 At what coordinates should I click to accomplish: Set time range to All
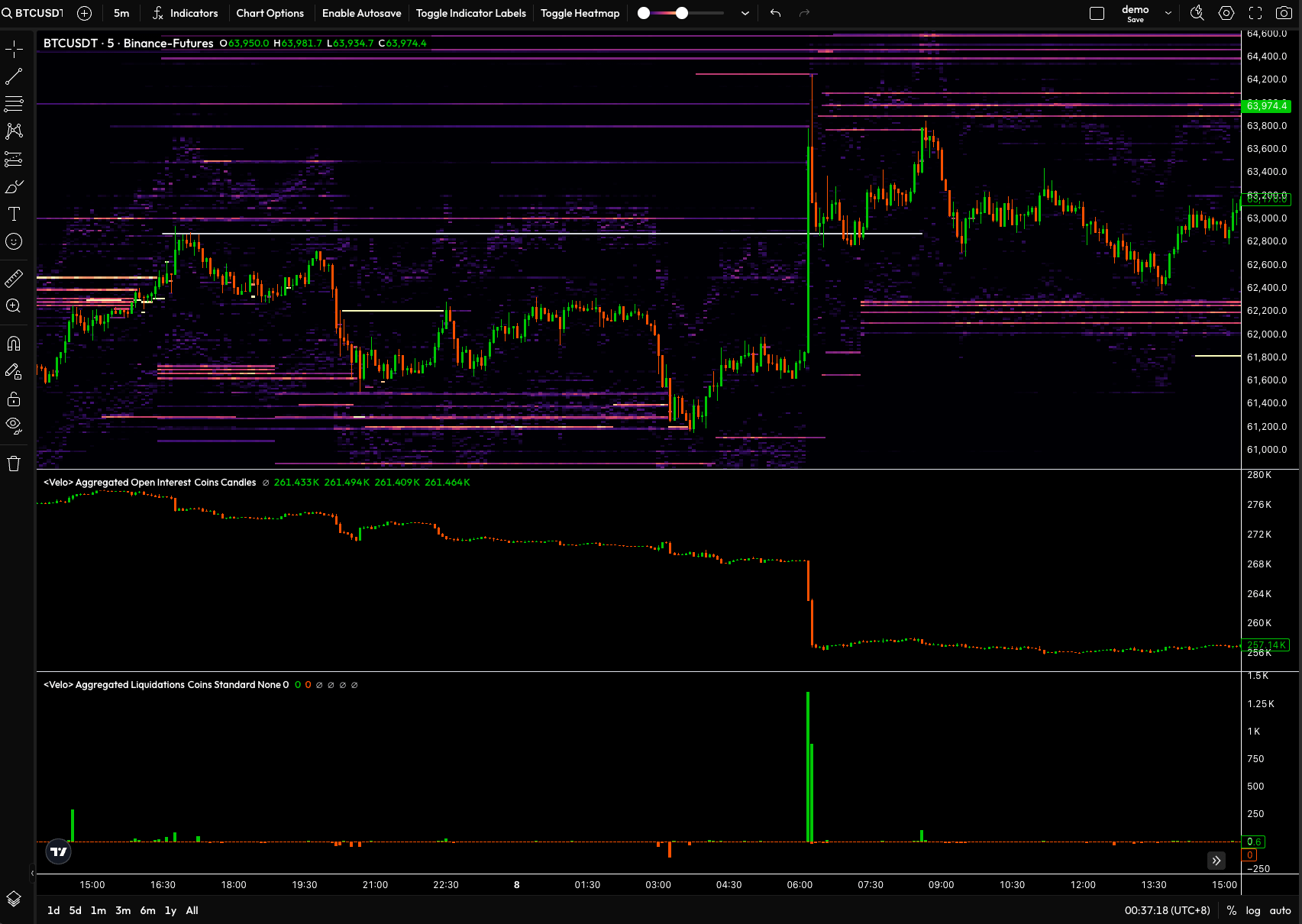click(x=192, y=910)
